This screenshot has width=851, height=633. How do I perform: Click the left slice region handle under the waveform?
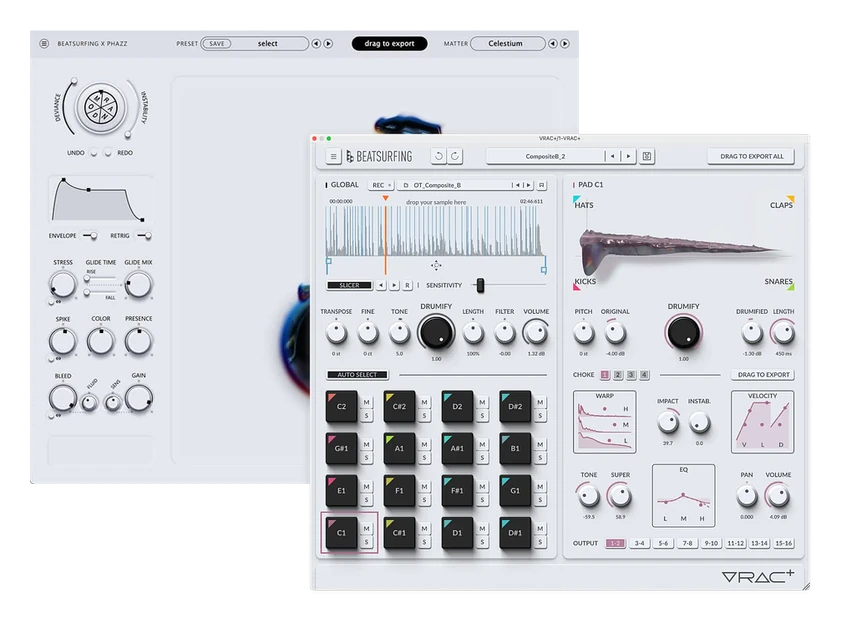328,261
